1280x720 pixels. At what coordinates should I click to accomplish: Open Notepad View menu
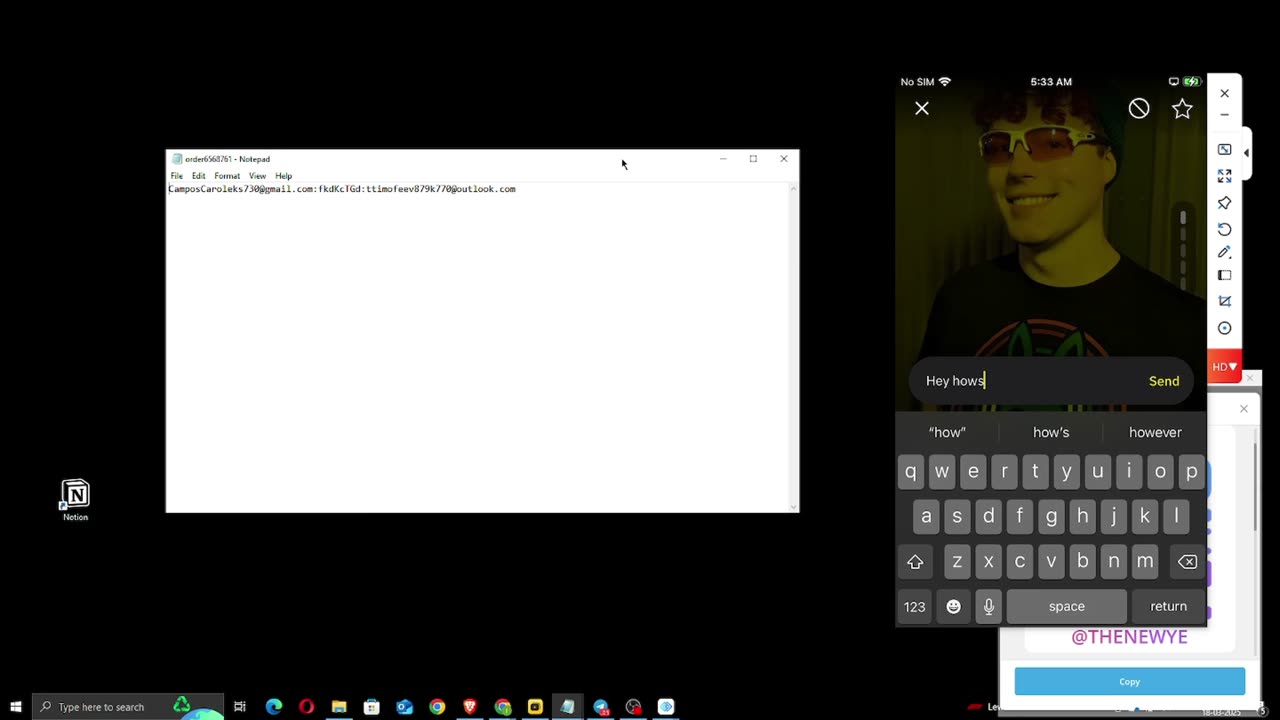click(x=257, y=176)
